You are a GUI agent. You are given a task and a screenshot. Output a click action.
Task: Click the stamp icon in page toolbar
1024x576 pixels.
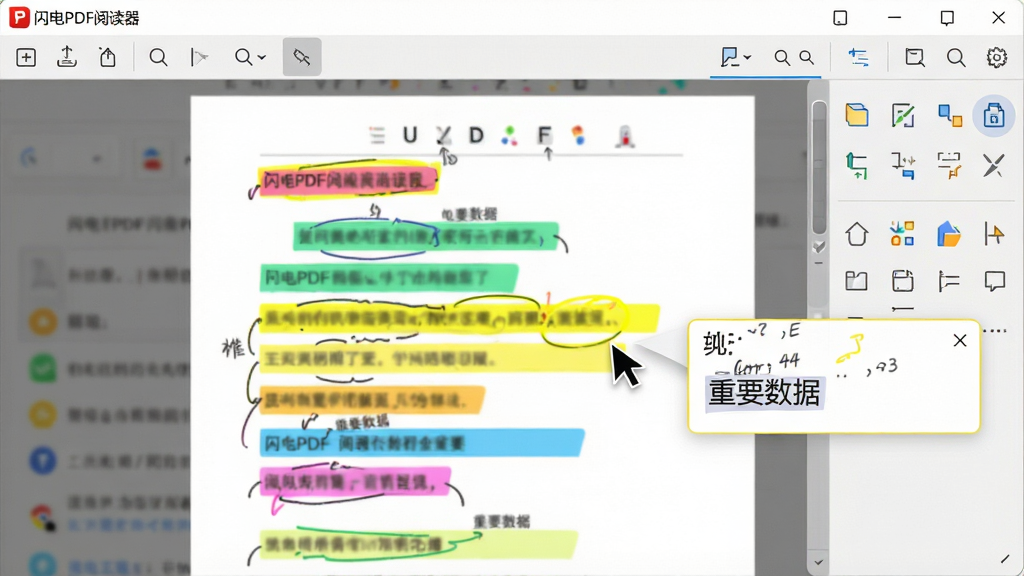point(625,136)
